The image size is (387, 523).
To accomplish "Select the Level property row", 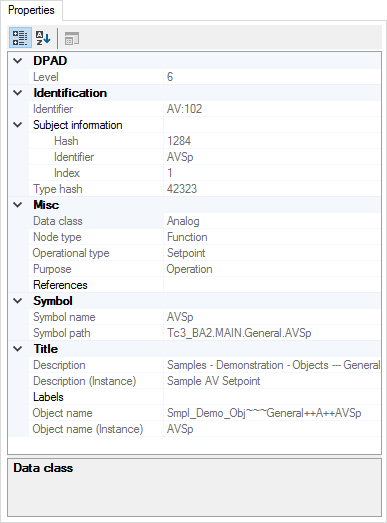I will [x=205, y=77].
